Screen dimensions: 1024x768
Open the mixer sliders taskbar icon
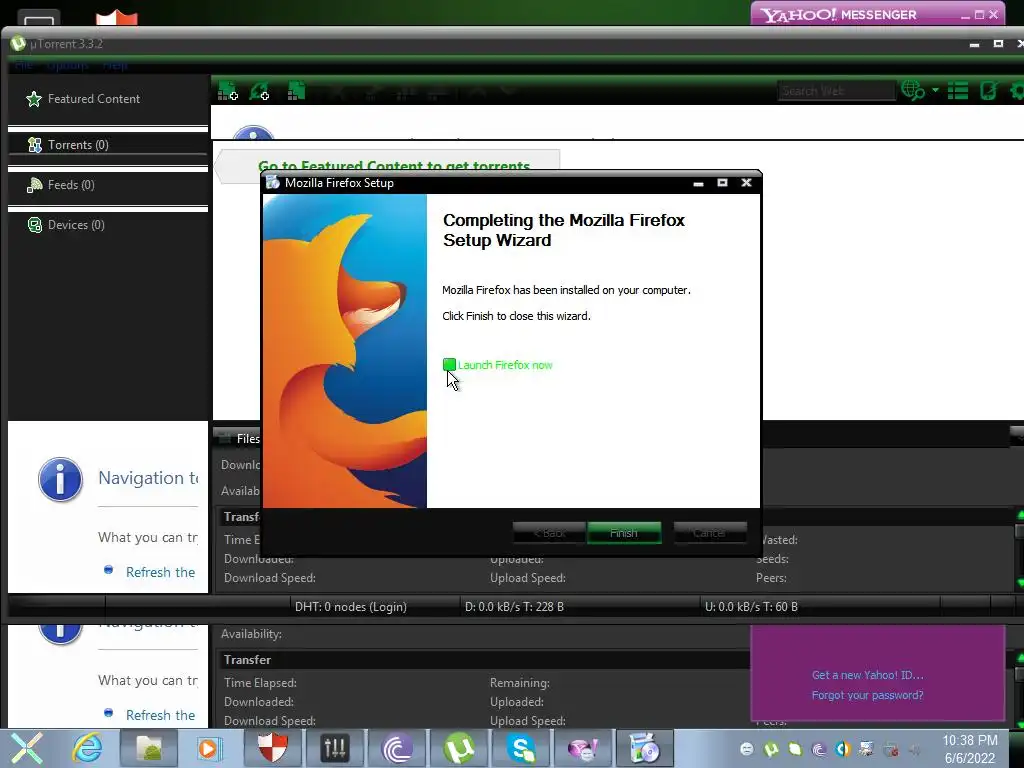[334, 748]
